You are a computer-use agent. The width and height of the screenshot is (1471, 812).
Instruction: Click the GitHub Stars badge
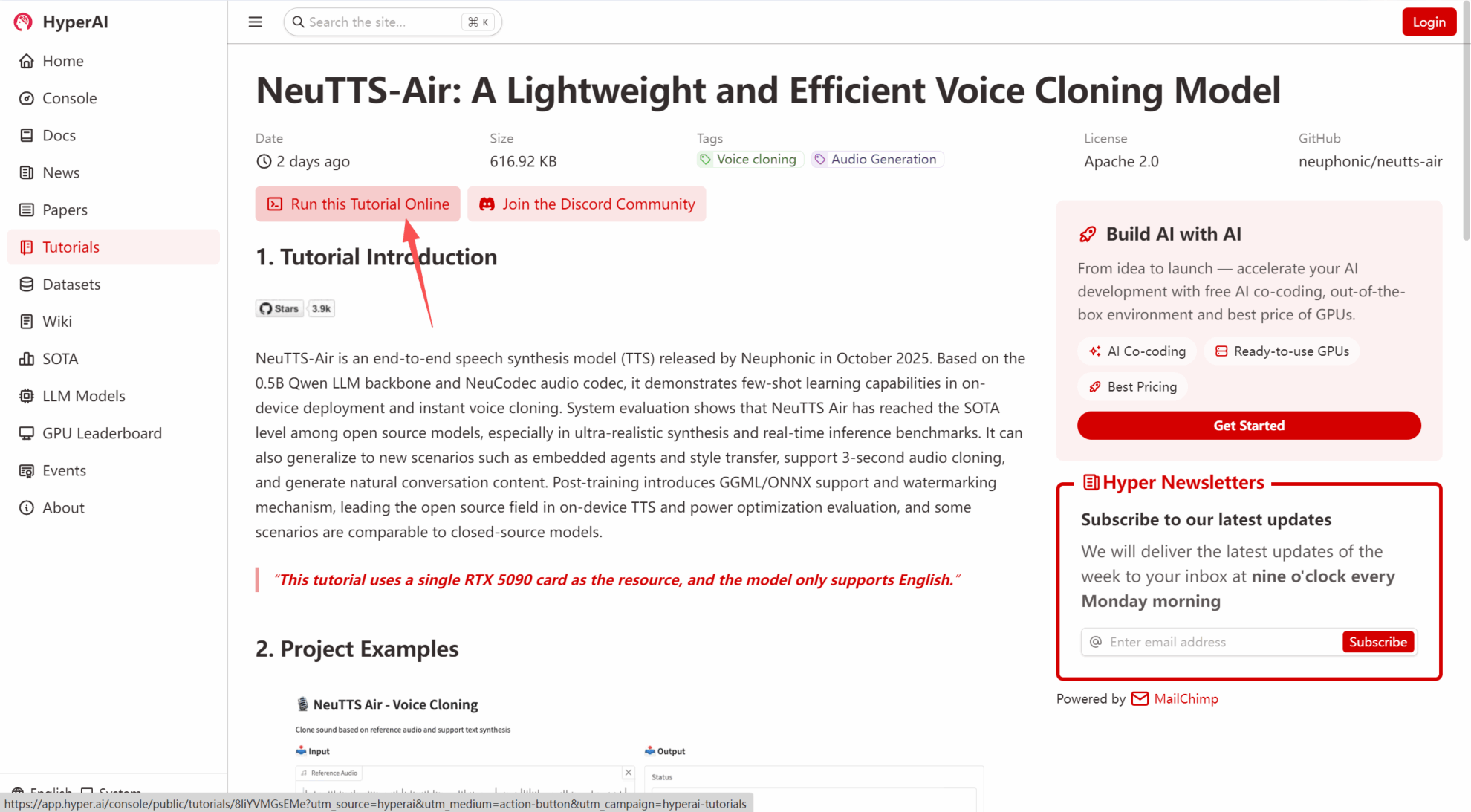(x=295, y=308)
